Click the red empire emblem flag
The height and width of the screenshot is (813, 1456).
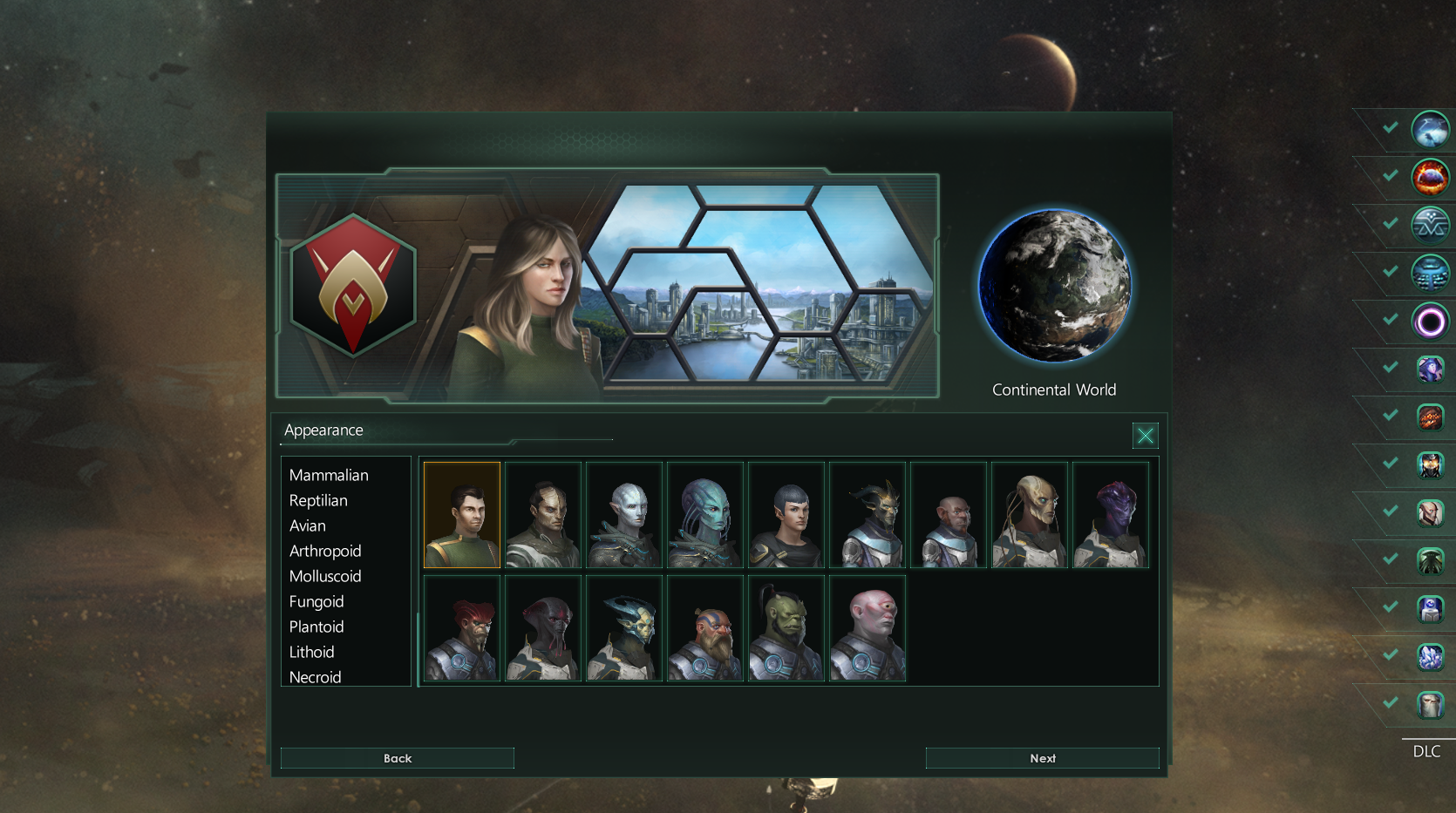click(353, 286)
